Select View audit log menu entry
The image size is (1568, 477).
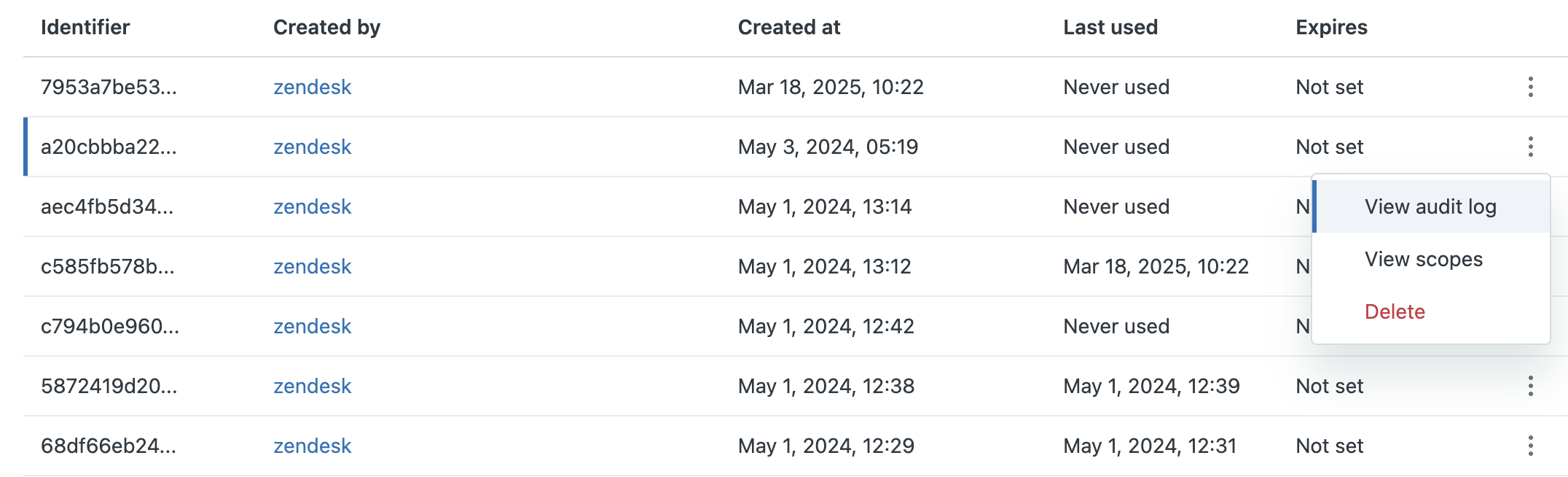pos(1431,206)
